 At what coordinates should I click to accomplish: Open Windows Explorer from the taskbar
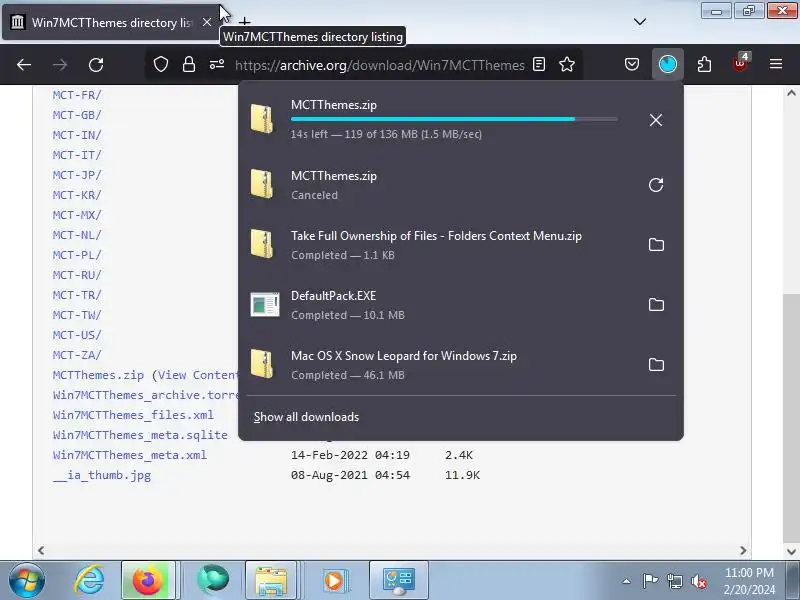[x=271, y=580]
